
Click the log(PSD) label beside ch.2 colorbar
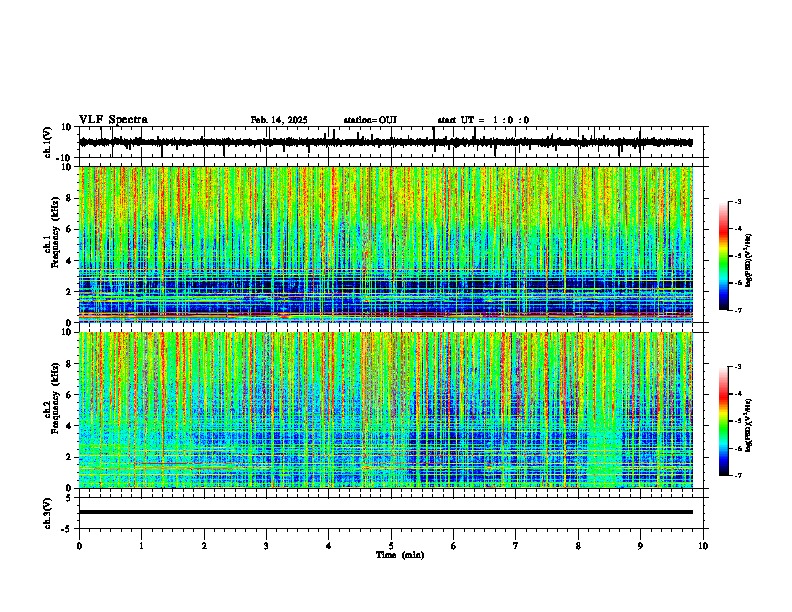[x=749, y=425]
